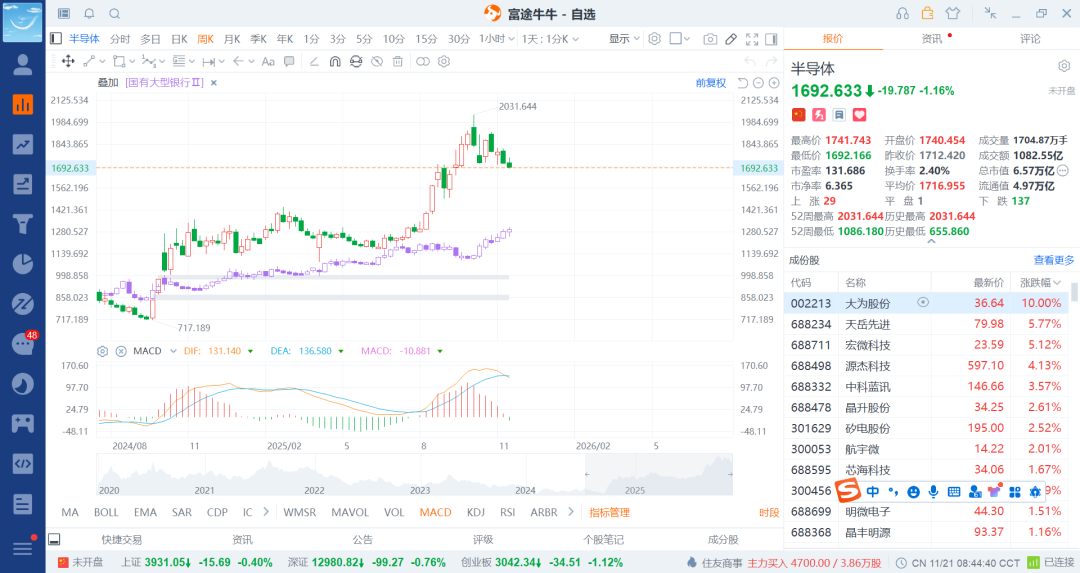Toggle hide all drawings eye icon

click(377, 61)
